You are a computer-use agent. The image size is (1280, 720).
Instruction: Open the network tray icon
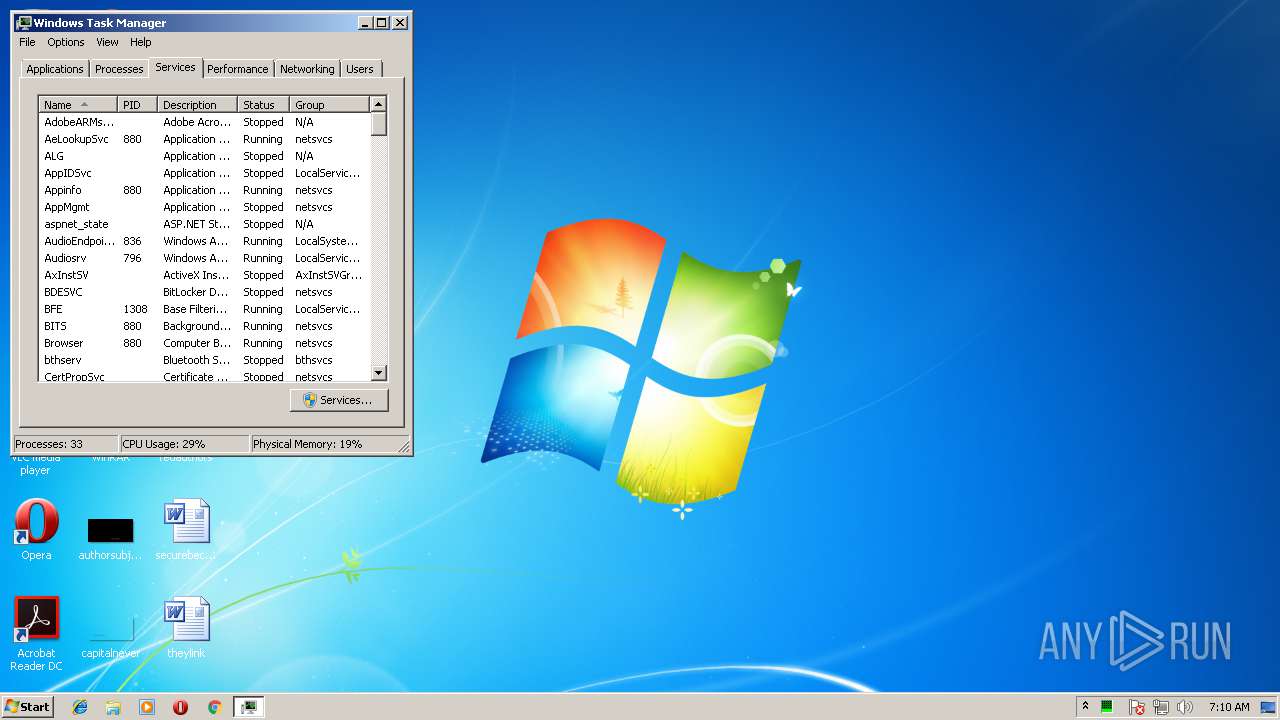(x=1161, y=707)
